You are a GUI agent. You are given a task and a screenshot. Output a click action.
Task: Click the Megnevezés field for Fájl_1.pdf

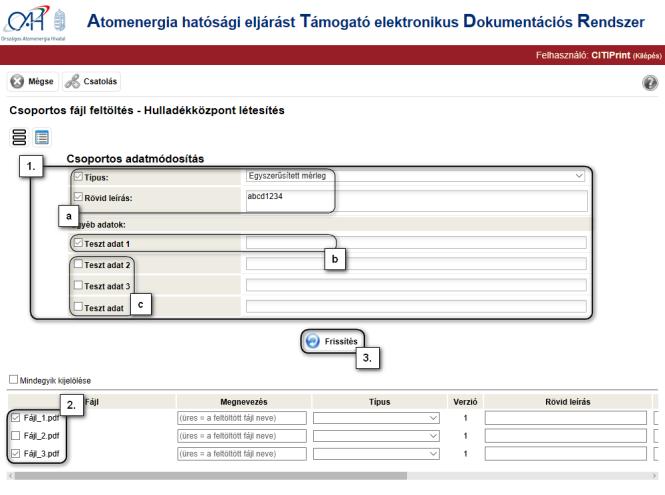[242, 418]
